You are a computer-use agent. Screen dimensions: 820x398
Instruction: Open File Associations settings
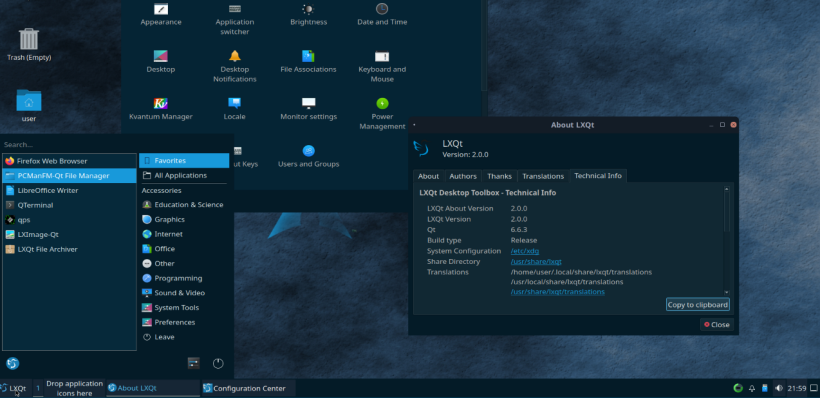click(308, 62)
